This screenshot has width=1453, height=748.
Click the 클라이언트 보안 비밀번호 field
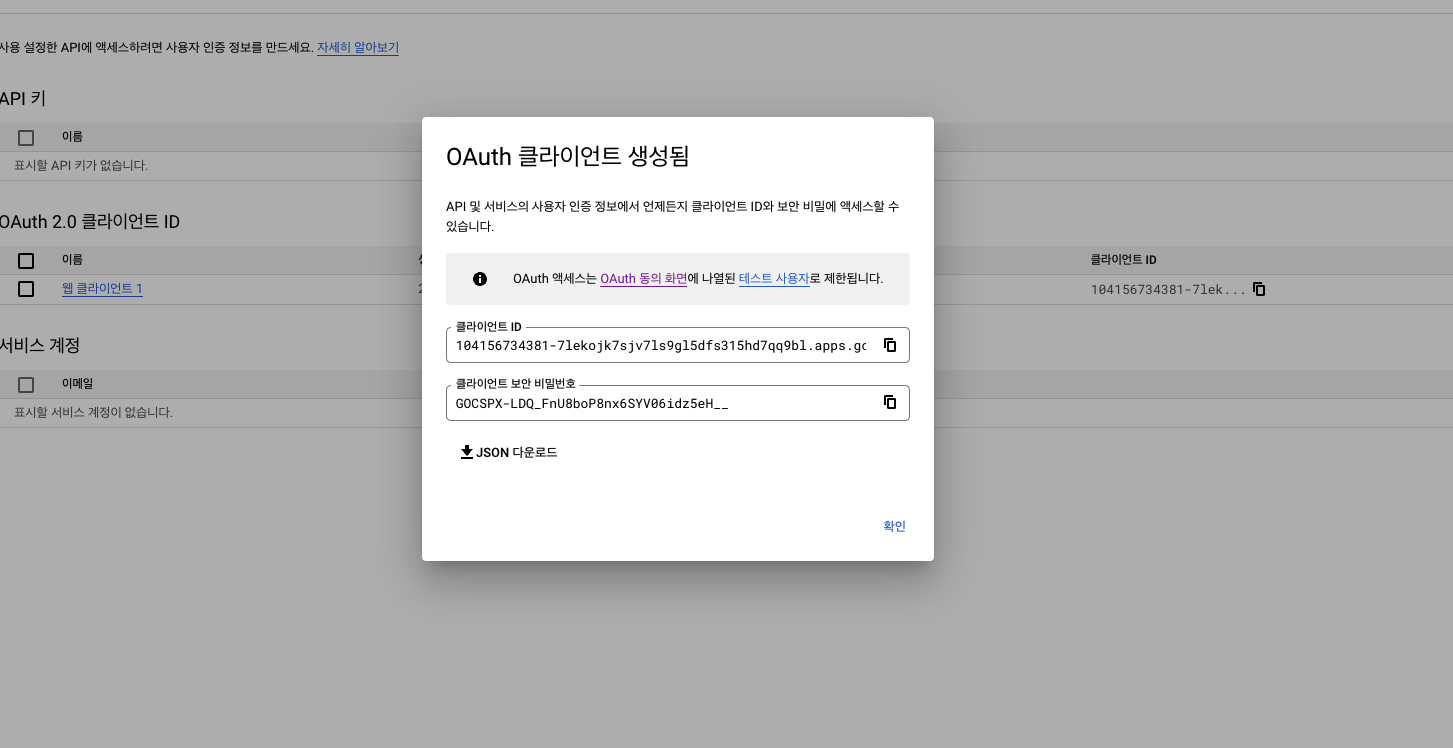pos(660,403)
